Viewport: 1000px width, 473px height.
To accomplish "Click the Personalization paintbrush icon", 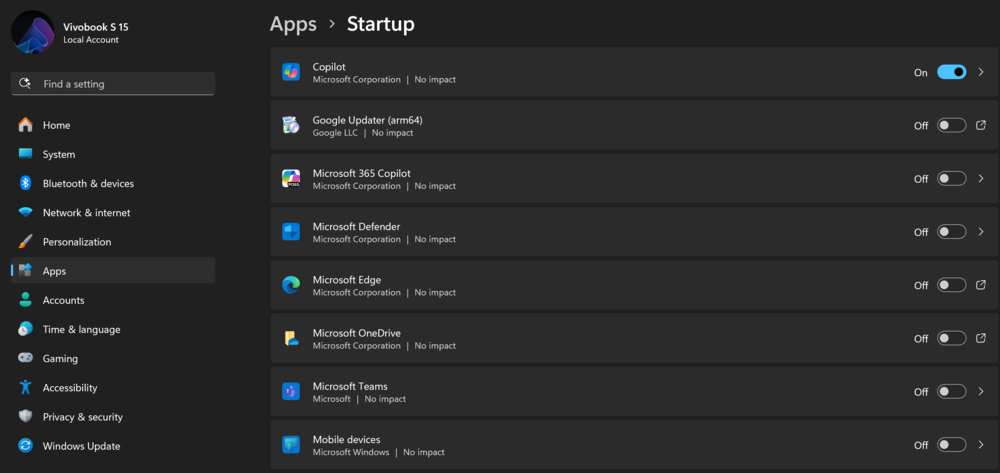I will click(26, 242).
